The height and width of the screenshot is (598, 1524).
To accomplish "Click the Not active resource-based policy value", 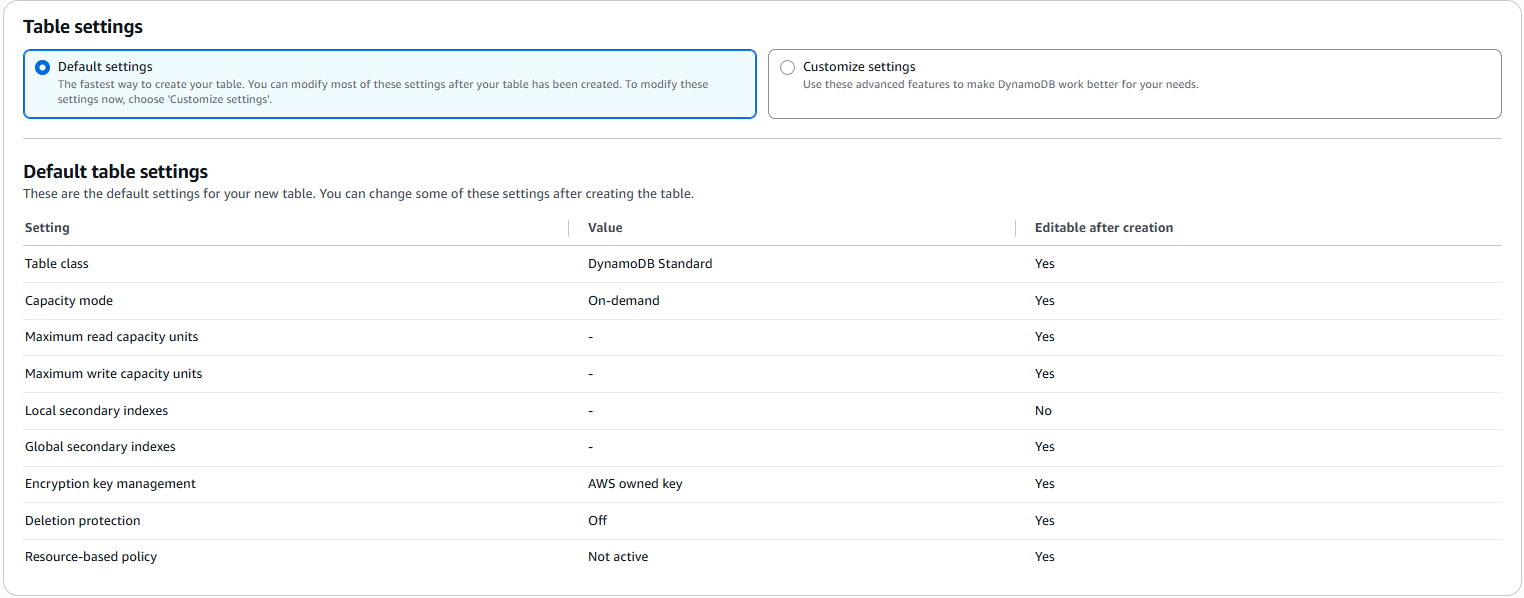I will click(x=618, y=556).
